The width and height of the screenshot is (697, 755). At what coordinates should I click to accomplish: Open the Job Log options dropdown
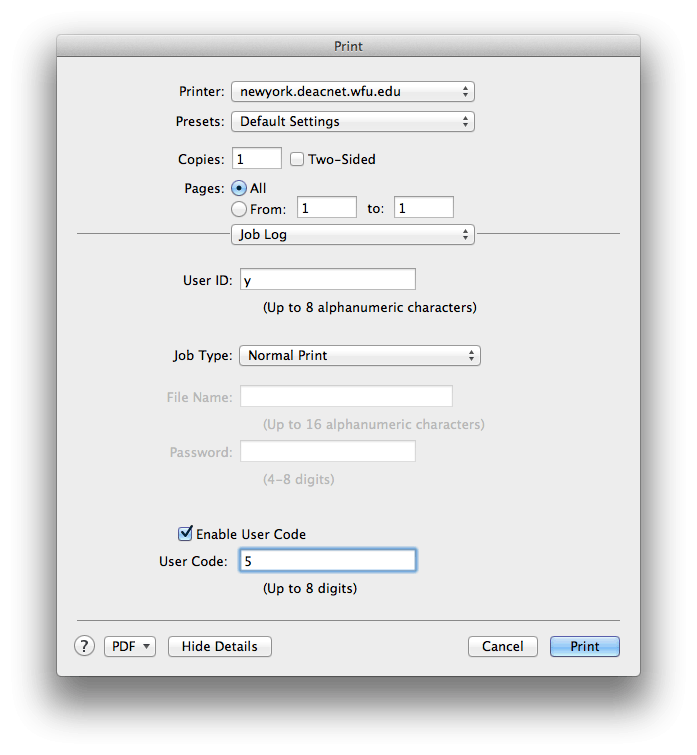coord(353,234)
